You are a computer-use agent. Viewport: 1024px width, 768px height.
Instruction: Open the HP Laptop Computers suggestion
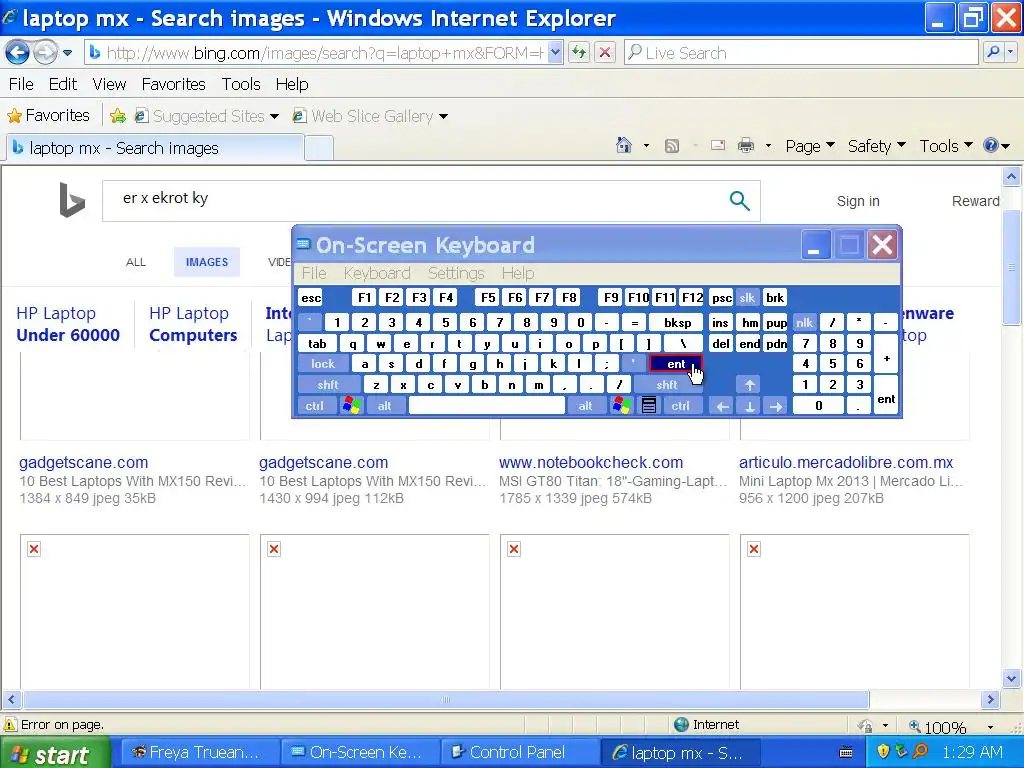tap(193, 324)
